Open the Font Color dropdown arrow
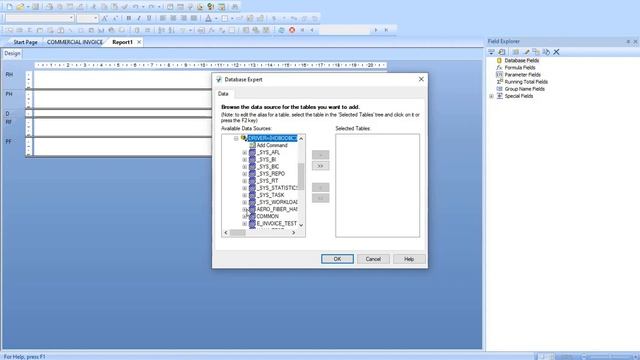Image resolution: width=640 pixels, height=360 pixels. (x=216, y=18)
